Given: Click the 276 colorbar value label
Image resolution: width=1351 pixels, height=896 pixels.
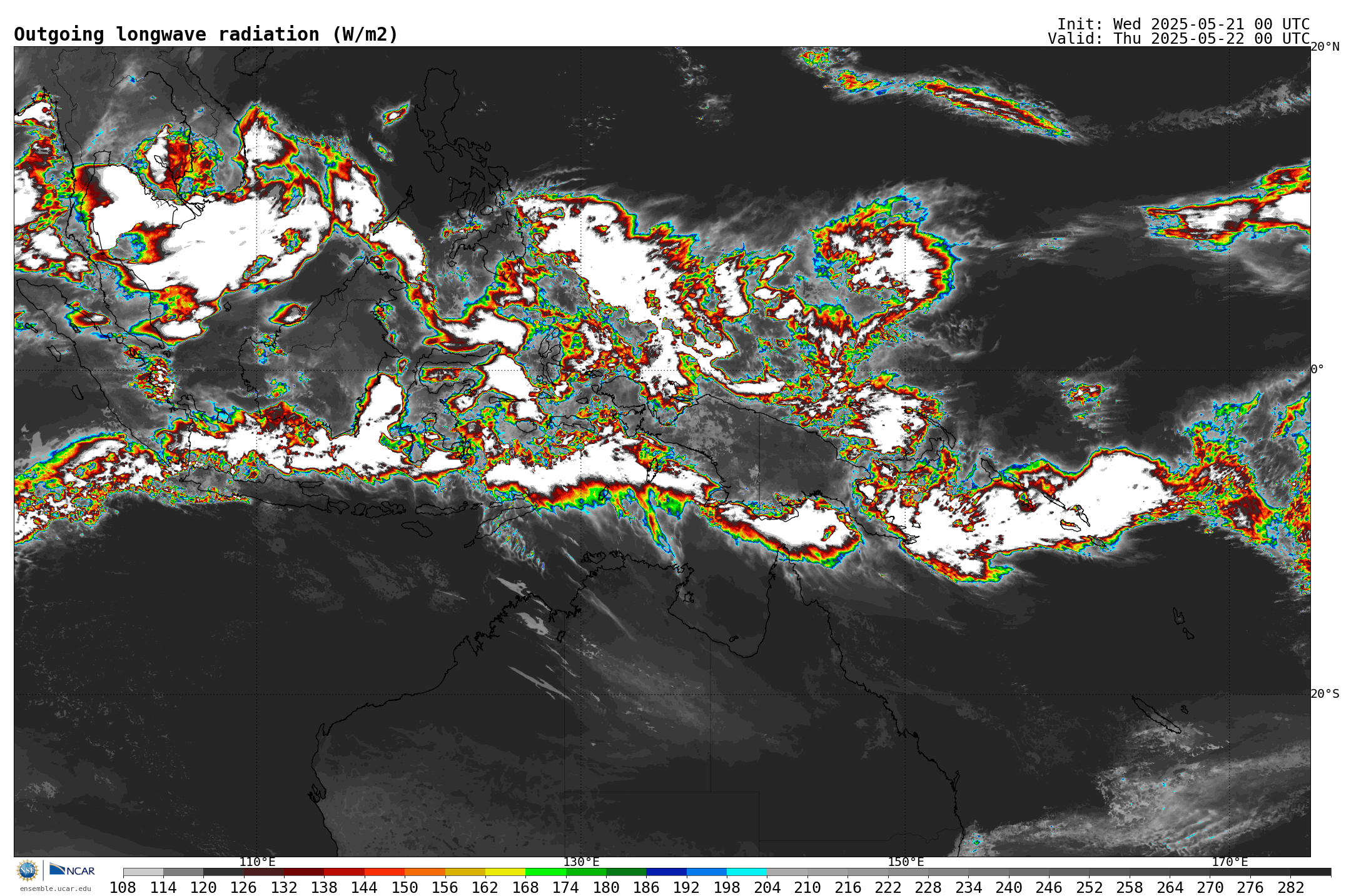Looking at the screenshot, I should (1250, 888).
